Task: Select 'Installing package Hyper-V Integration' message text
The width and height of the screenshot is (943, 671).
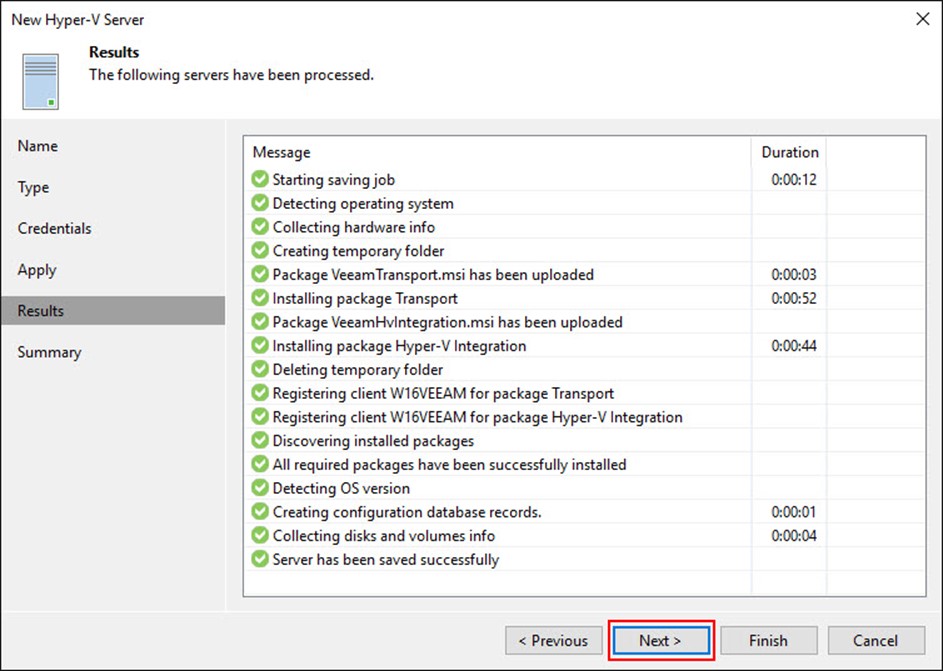Action: point(399,346)
